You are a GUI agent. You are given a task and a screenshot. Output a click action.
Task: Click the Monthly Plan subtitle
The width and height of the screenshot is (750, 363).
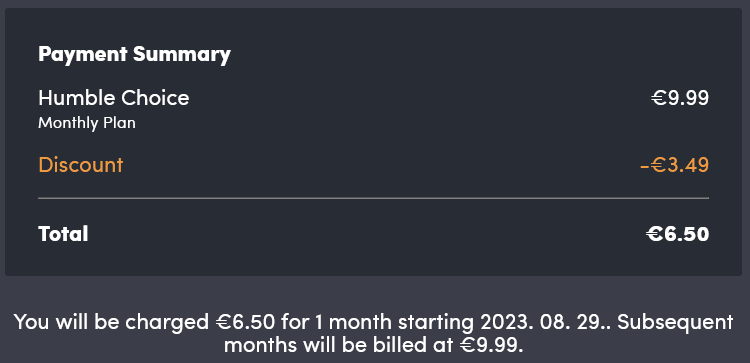coord(87,123)
